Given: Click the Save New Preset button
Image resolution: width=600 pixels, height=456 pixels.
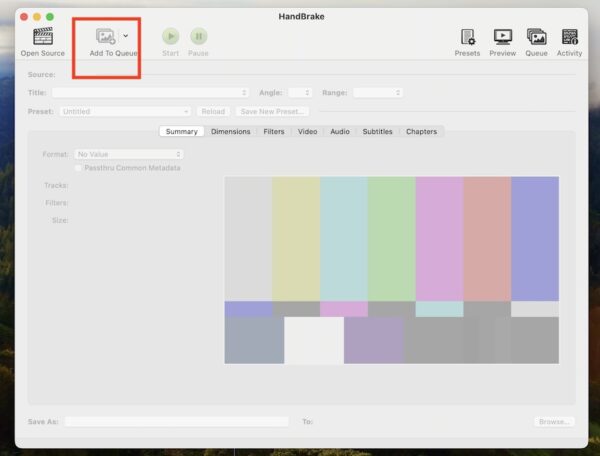Looking at the screenshot, I should 273,111.
